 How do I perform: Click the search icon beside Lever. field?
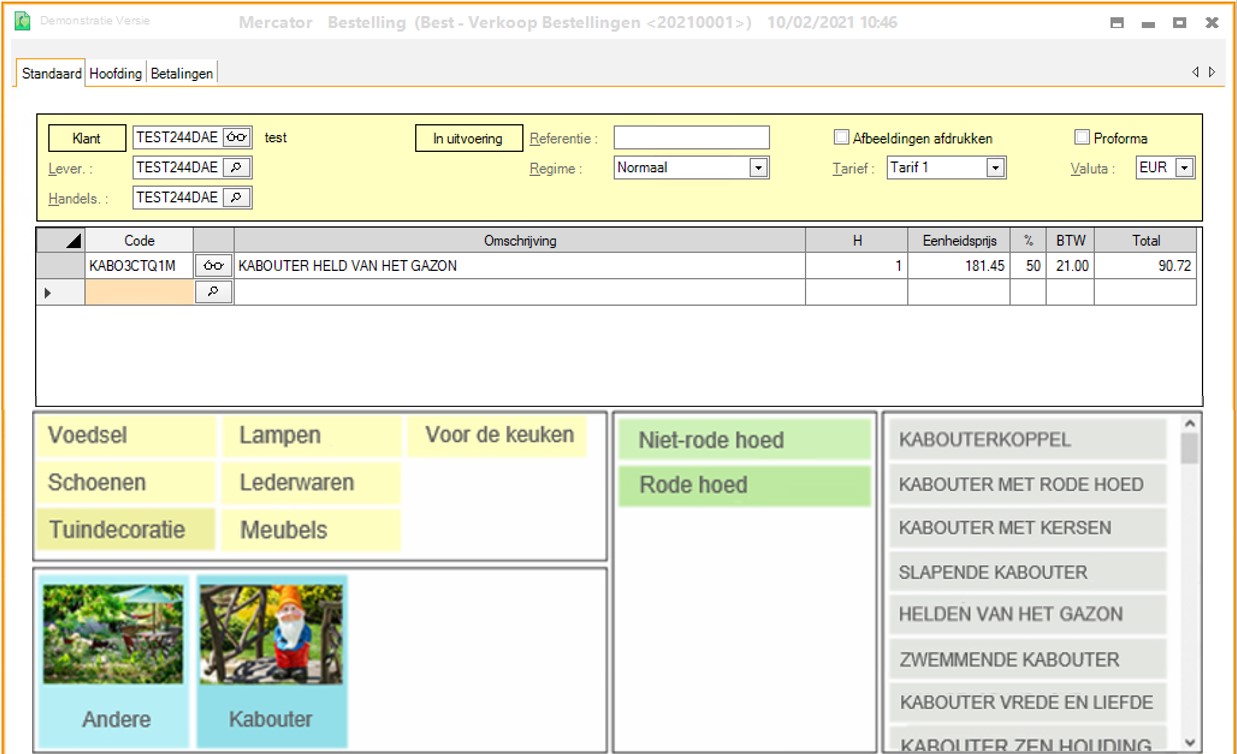click(x=237, y=168)
